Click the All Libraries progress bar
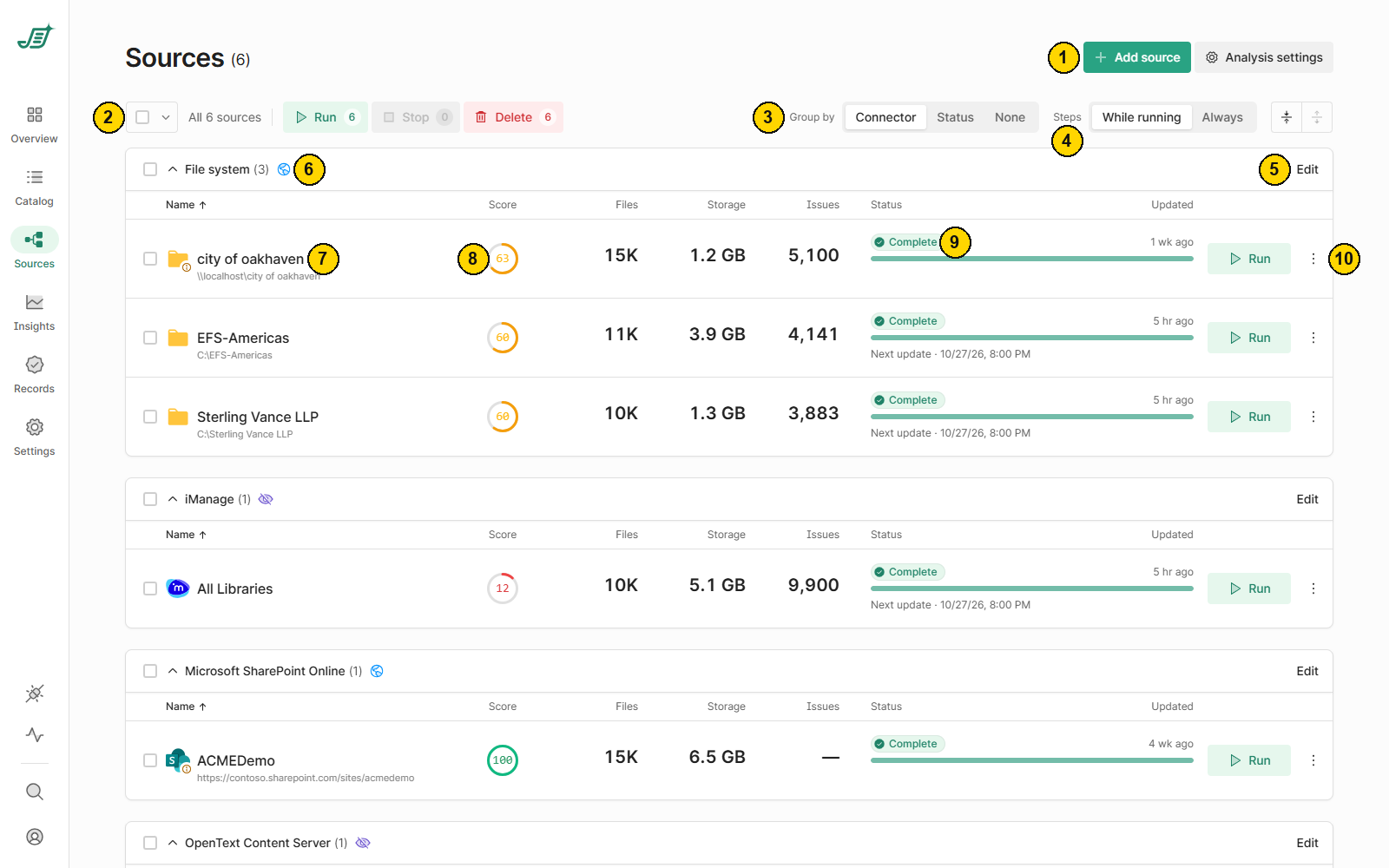 1032,589
